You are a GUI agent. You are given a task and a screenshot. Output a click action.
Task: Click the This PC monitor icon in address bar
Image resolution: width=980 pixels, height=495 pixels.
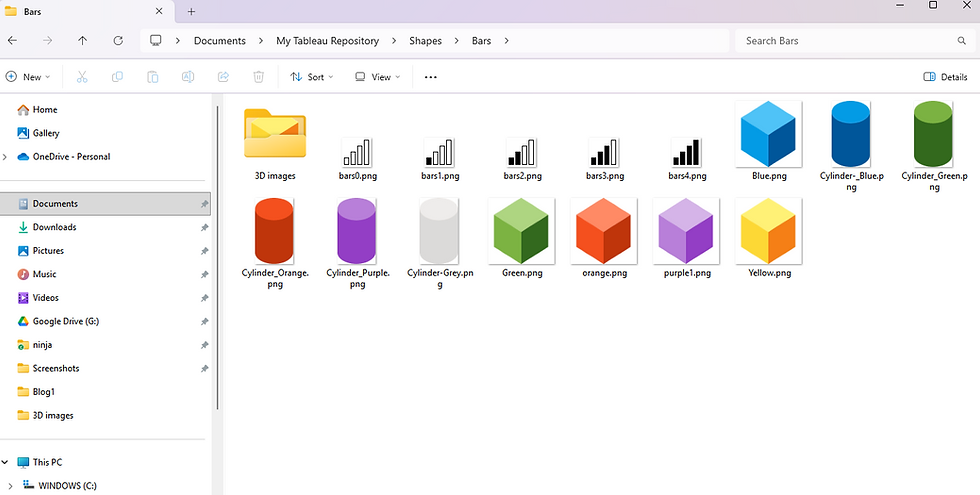156,41
